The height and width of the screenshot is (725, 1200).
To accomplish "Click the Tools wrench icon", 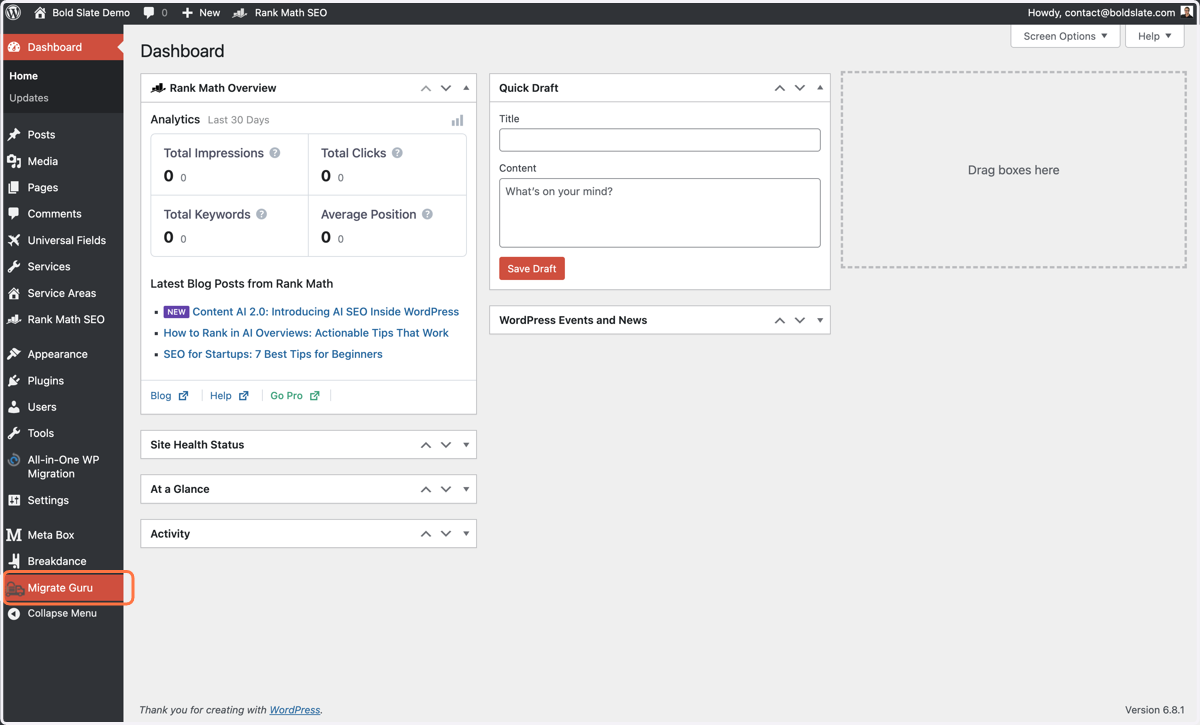I will [14, 433].
